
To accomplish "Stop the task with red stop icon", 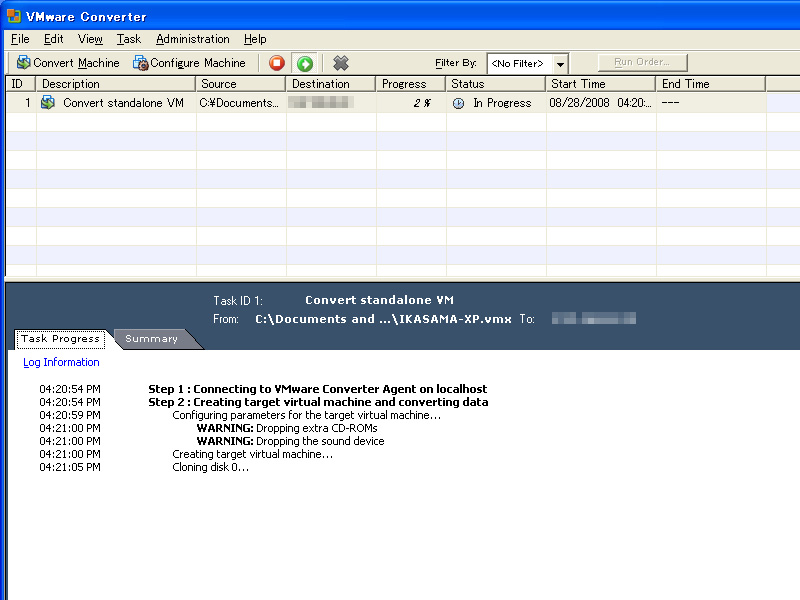I will [x=277, y=63].
